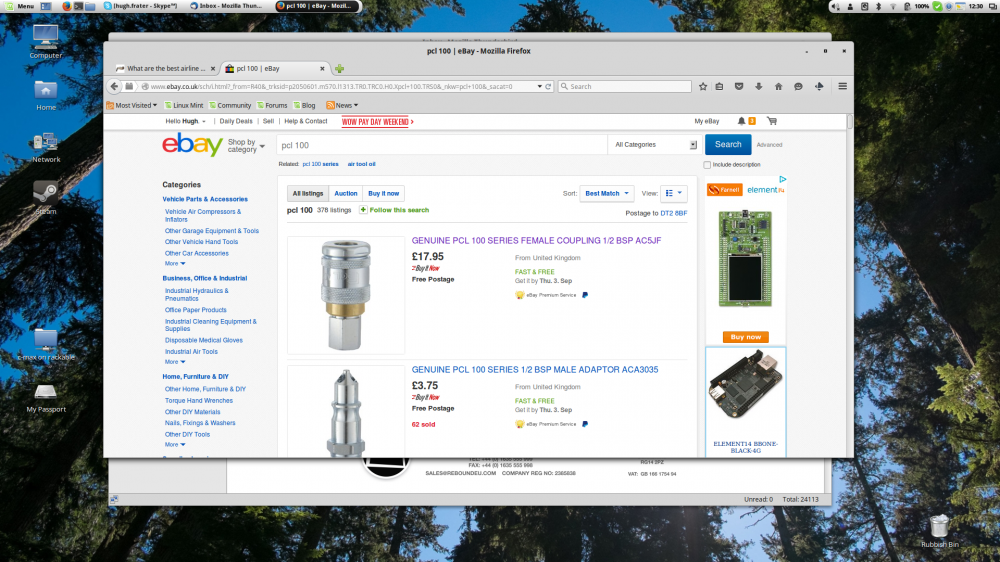Screen dimensions: 1000x562
Task: Open the Firefox downloads arrow
Action: 758,86
